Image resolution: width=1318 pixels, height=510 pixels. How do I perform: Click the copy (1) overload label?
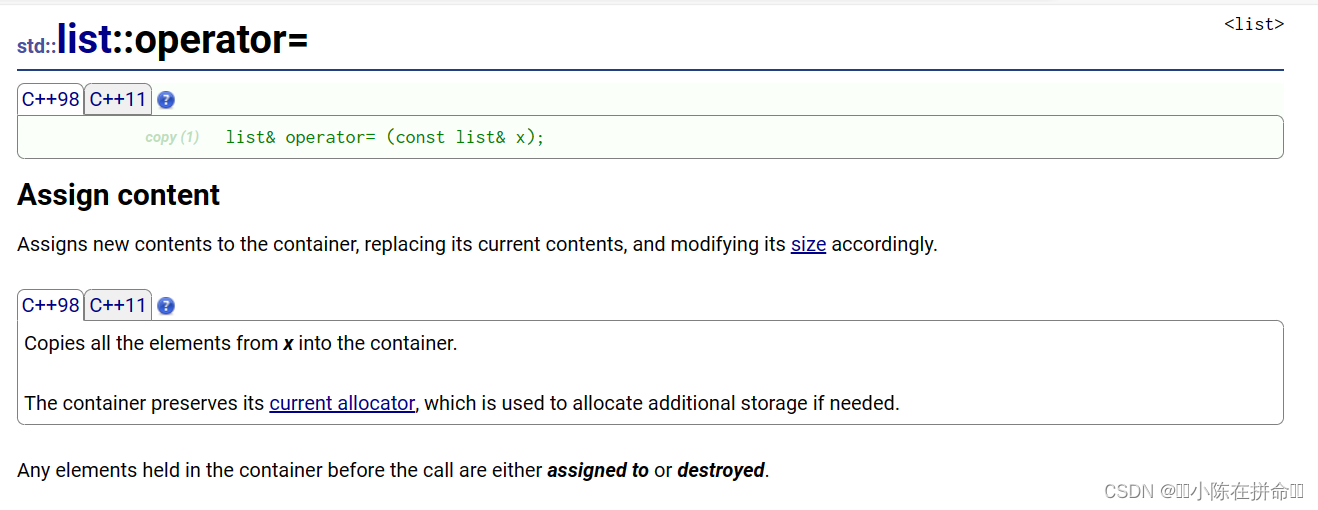pyautogui.click(x=172, y=137)
